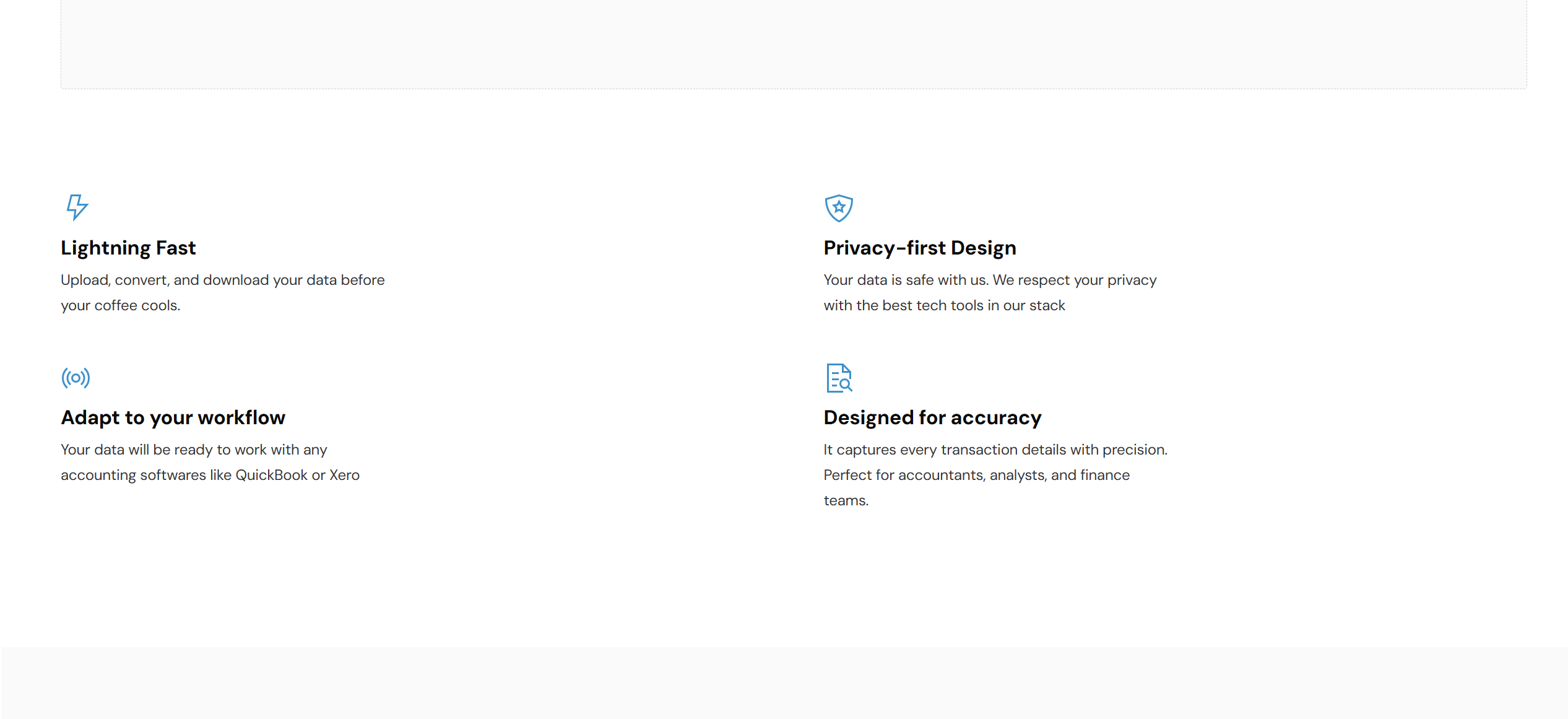This screenshot has height=719, width=1568.
Task: Click the grey footer section at bottom
Action: click(x=784, y=683)
